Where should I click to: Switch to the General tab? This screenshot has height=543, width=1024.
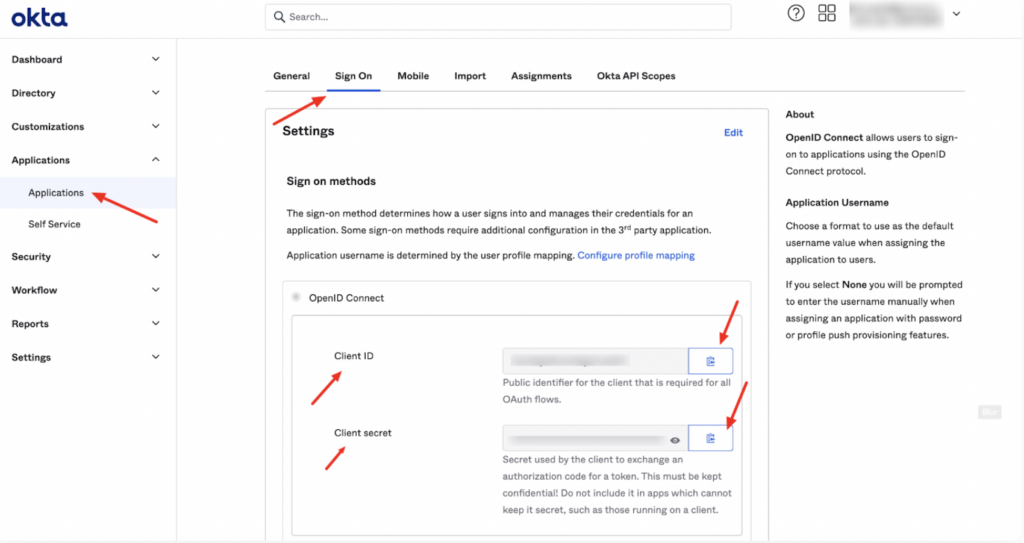[x=291, y=76]
